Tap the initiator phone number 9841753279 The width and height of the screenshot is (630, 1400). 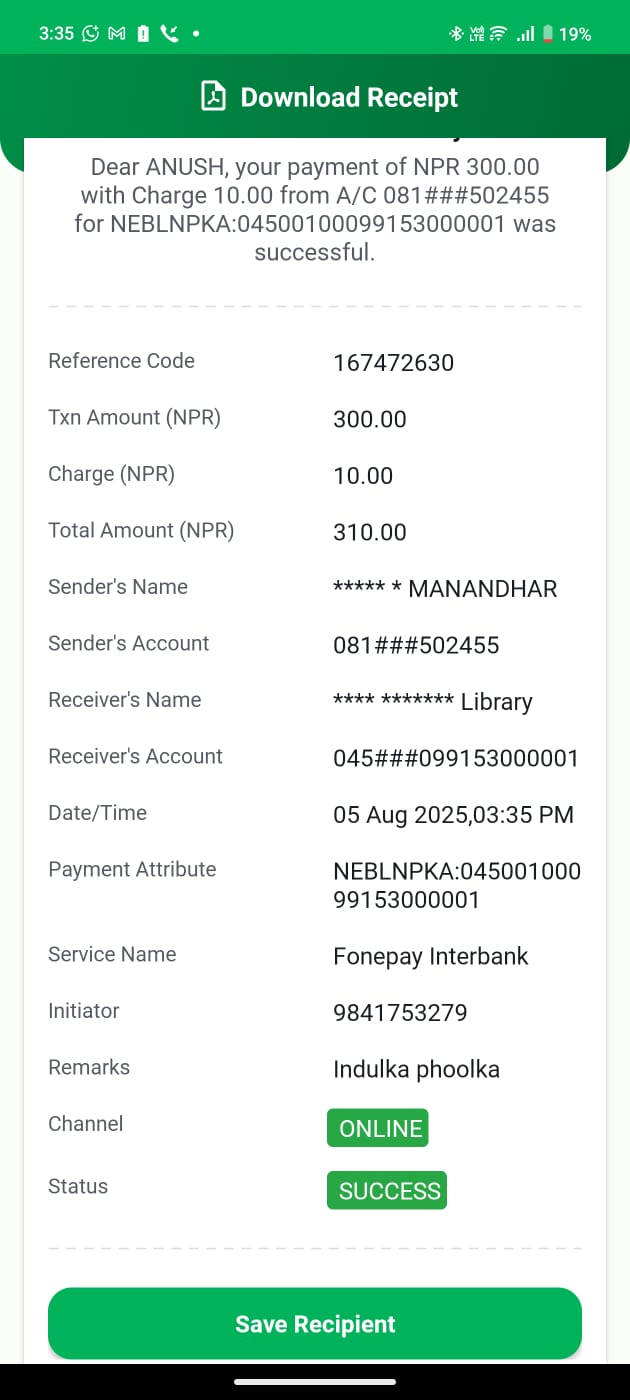(x=400, y=1013)
